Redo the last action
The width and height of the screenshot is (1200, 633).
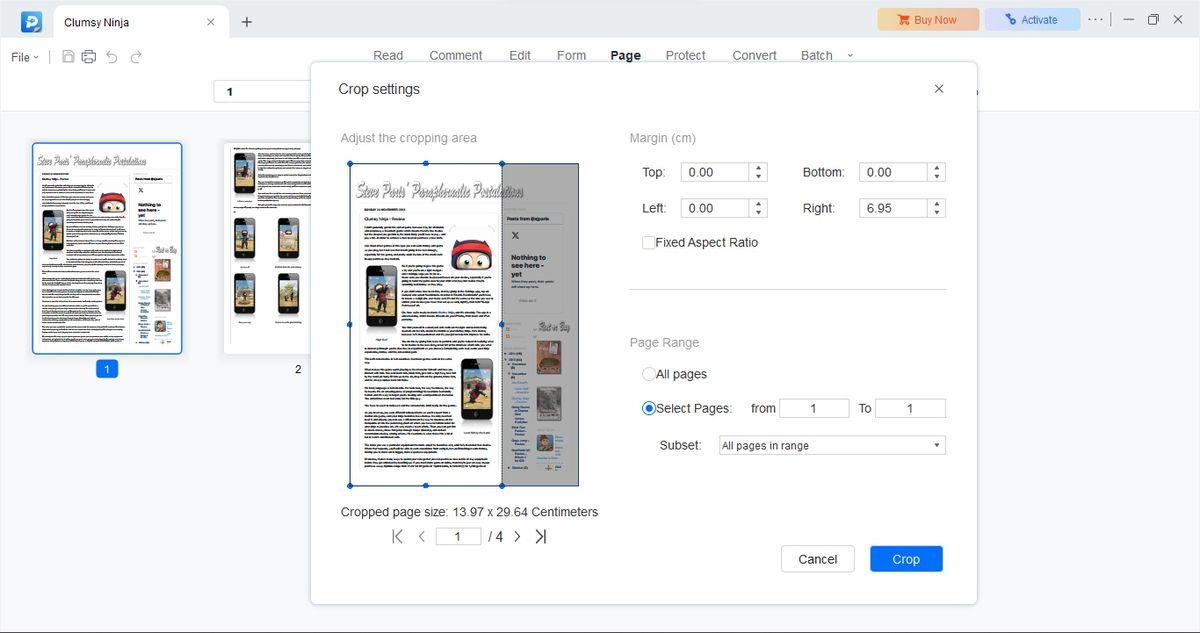(137, 57)
